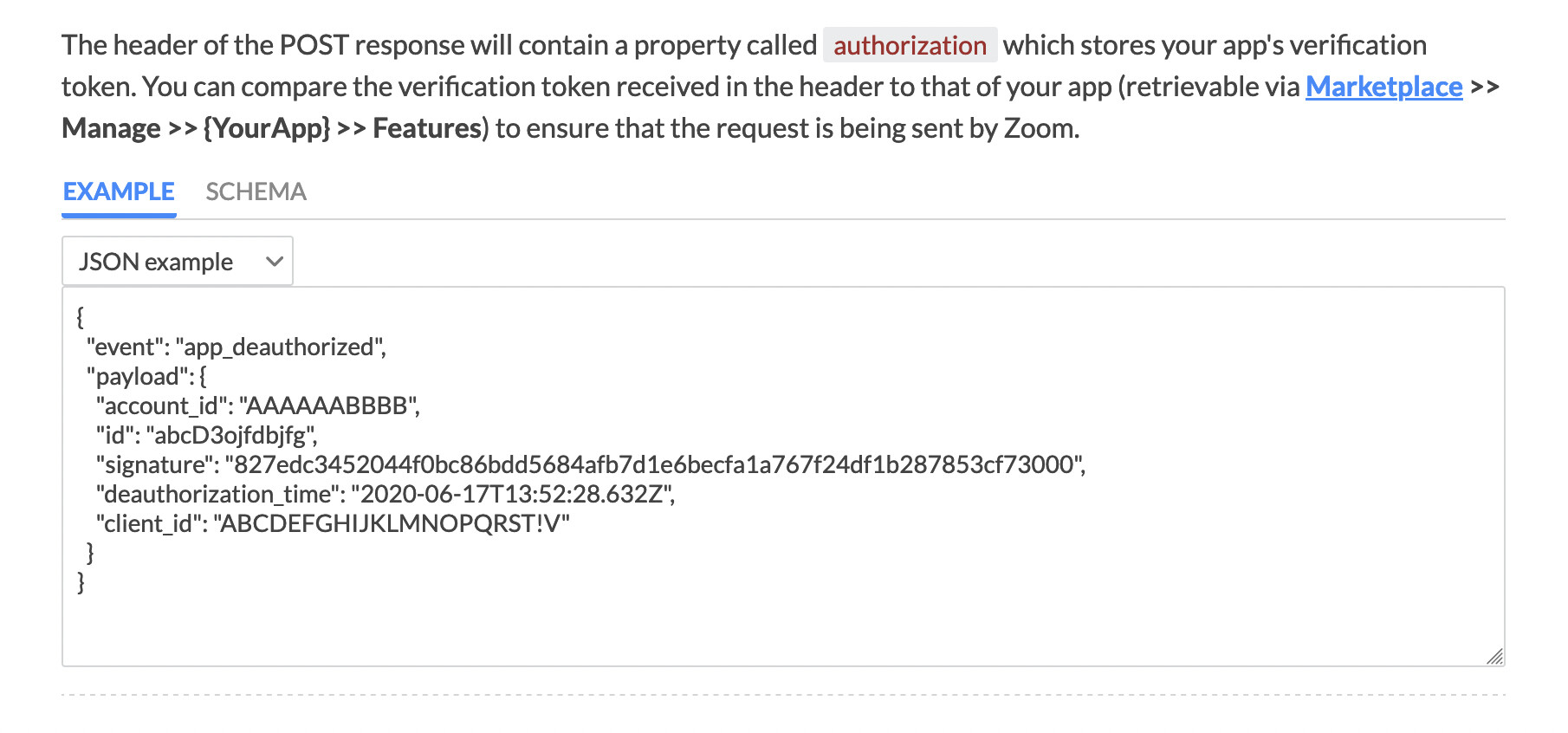Select the EXAMPLE tab
Screen dimensions: 1568x733
(x=117, y=191)
